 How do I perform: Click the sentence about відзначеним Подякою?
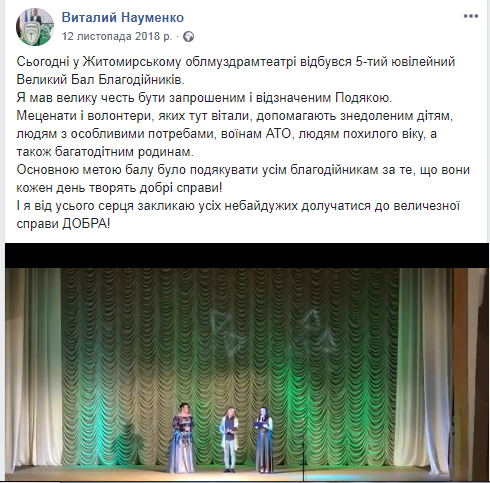204,98
